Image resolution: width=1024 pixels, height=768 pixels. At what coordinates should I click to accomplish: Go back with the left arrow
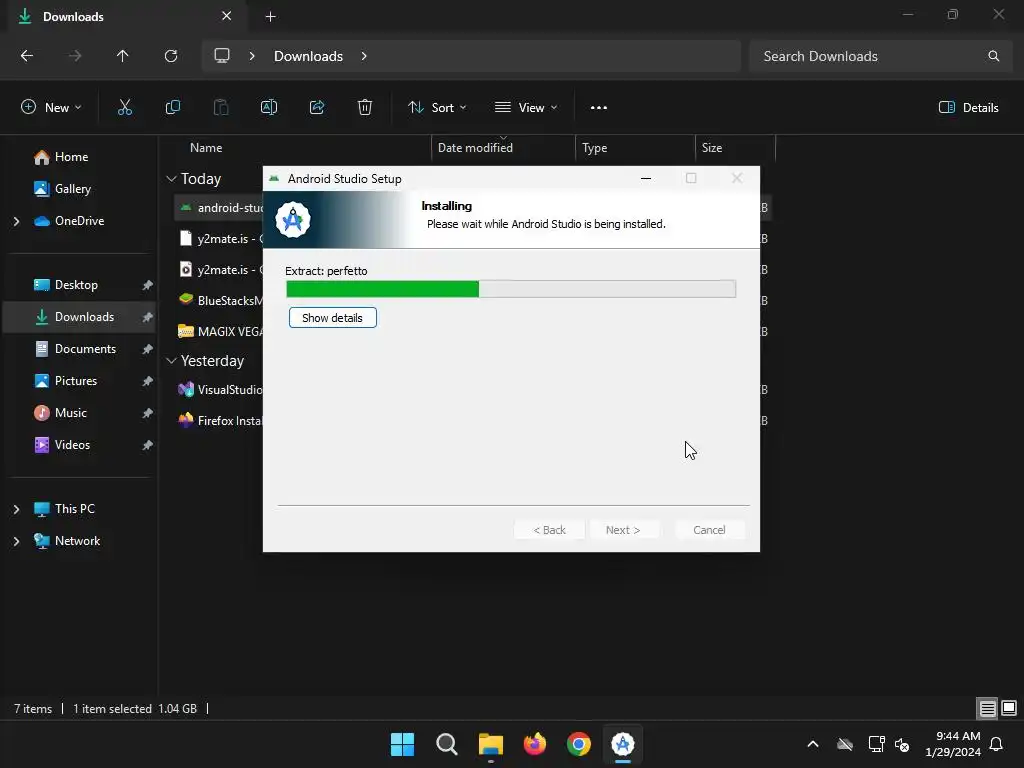[27, 56]
